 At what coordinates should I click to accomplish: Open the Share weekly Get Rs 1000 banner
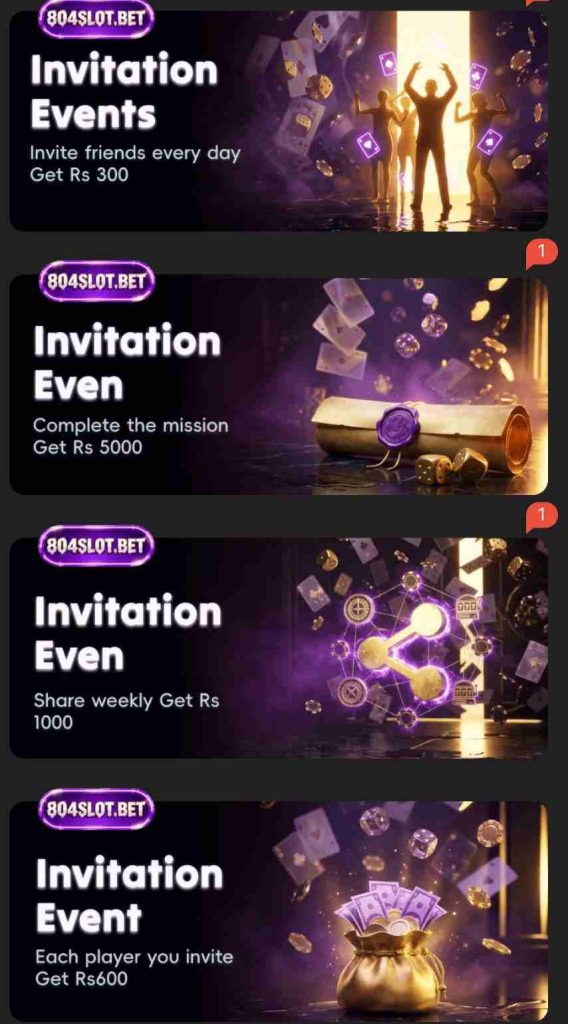(279, 648)
